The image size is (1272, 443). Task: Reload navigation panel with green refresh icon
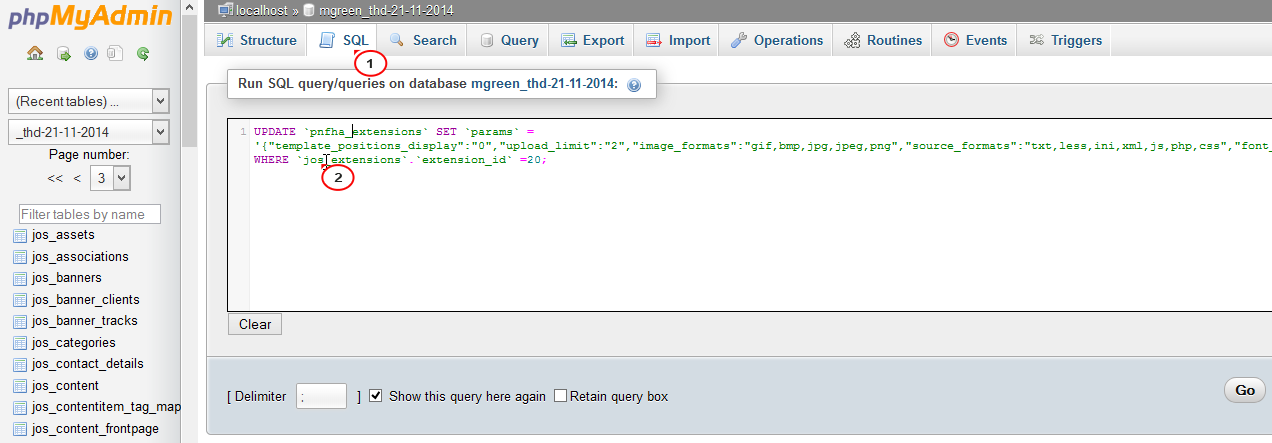coord(143,53)
